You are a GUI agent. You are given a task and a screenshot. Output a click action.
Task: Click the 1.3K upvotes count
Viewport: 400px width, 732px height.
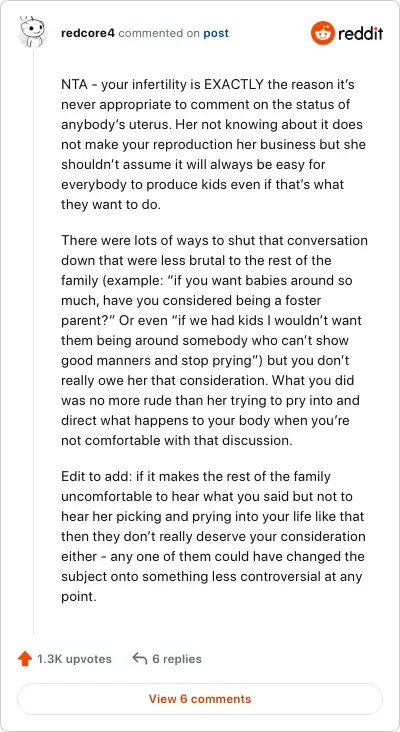(x=74, y=659)
